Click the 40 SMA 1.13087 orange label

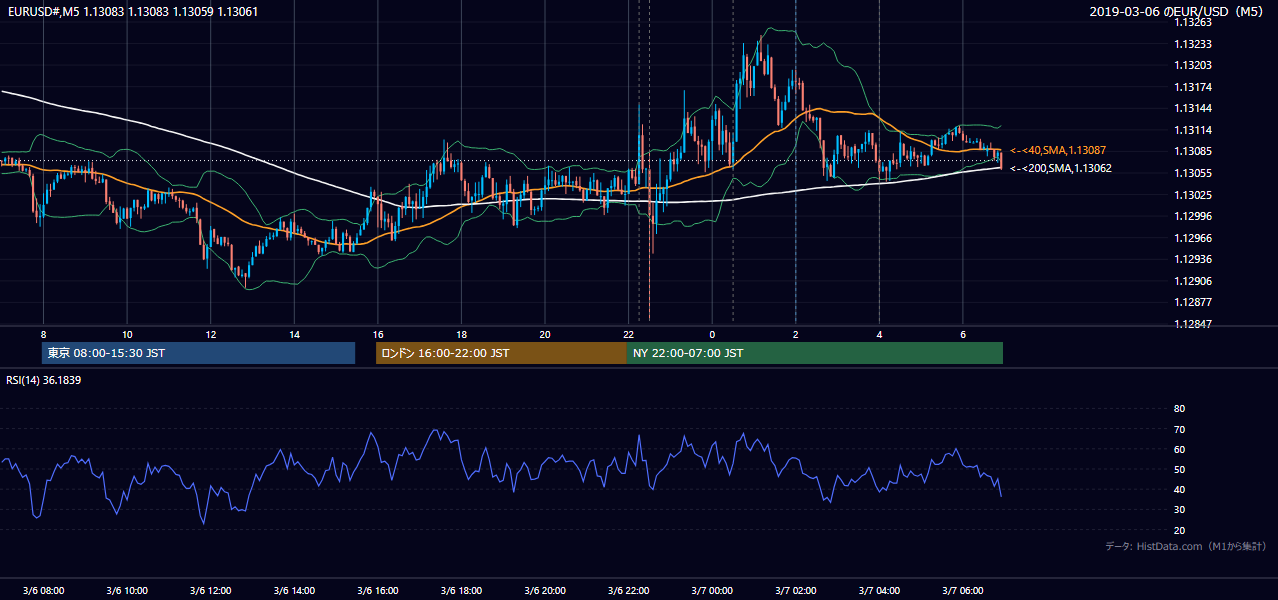pos(1058,150)
